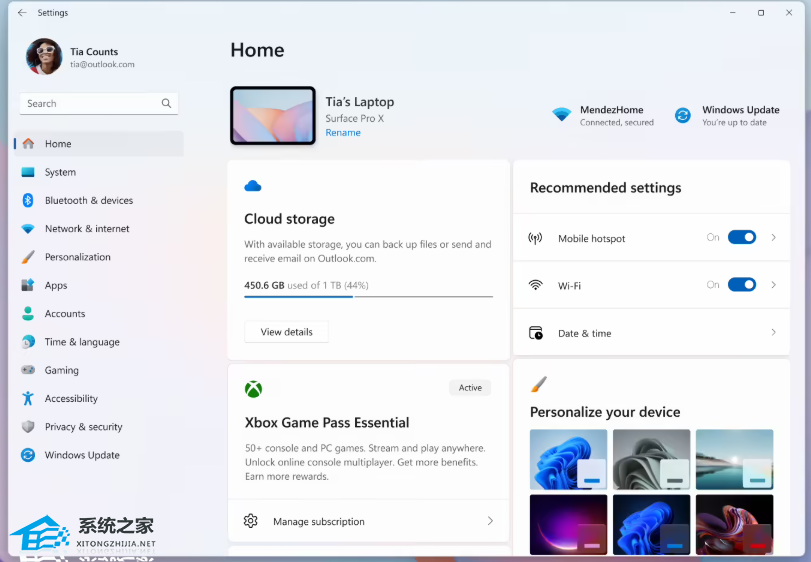Click the Rename link
Screen dimensions: 811x562
click(343, 133)
